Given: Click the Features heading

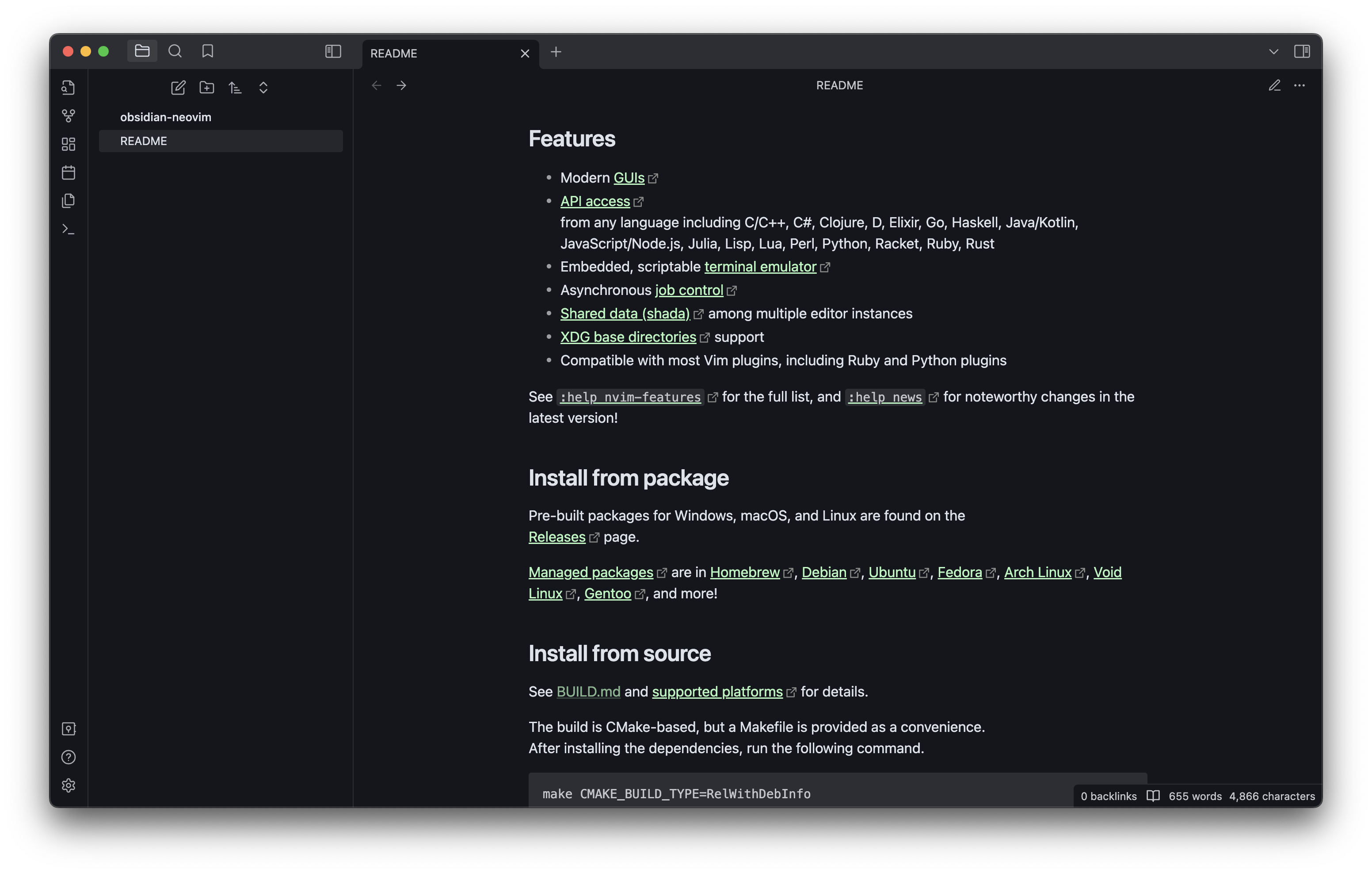Looking at the screenshot, I should click(x=572, y=138).
